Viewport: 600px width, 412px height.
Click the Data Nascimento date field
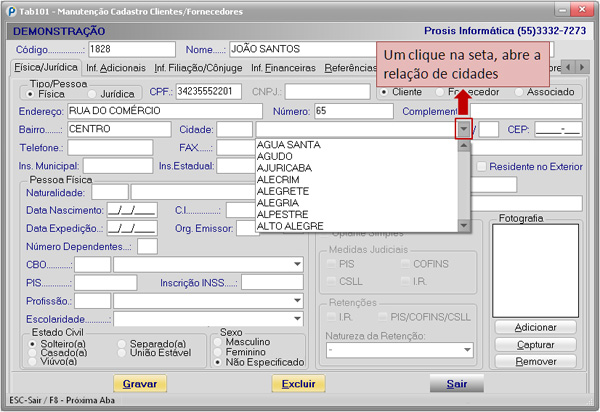(x=132, y=210)
